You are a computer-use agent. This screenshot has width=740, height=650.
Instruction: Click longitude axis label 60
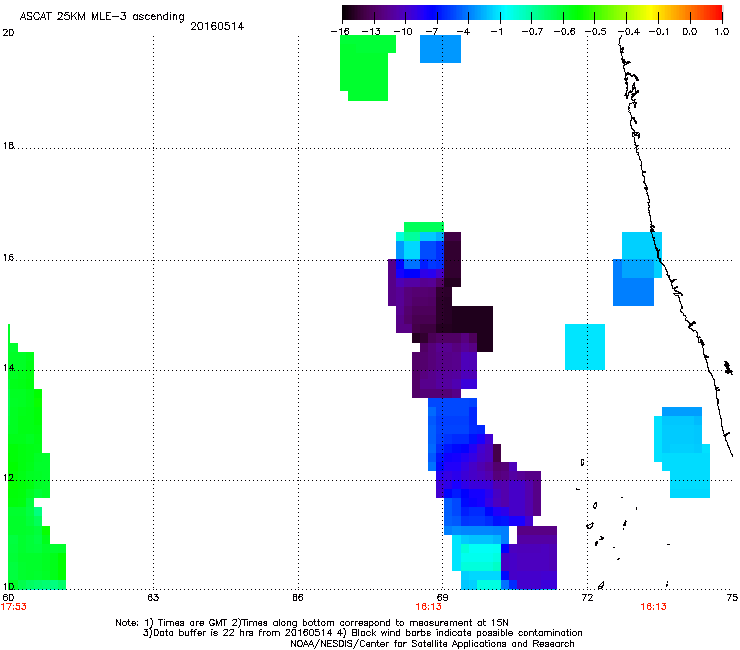[8, 598]
